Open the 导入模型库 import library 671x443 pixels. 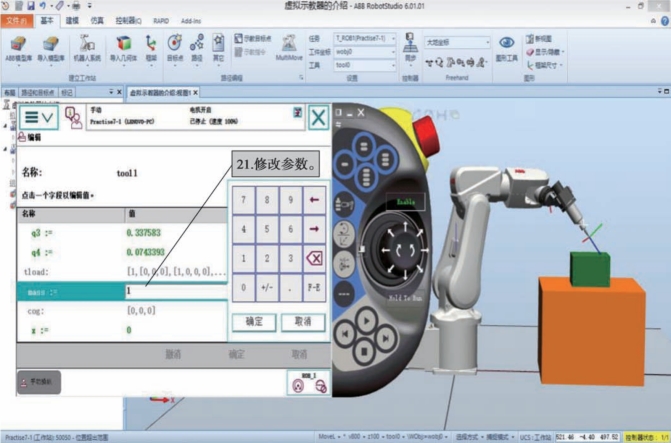[x=50, y=49]
